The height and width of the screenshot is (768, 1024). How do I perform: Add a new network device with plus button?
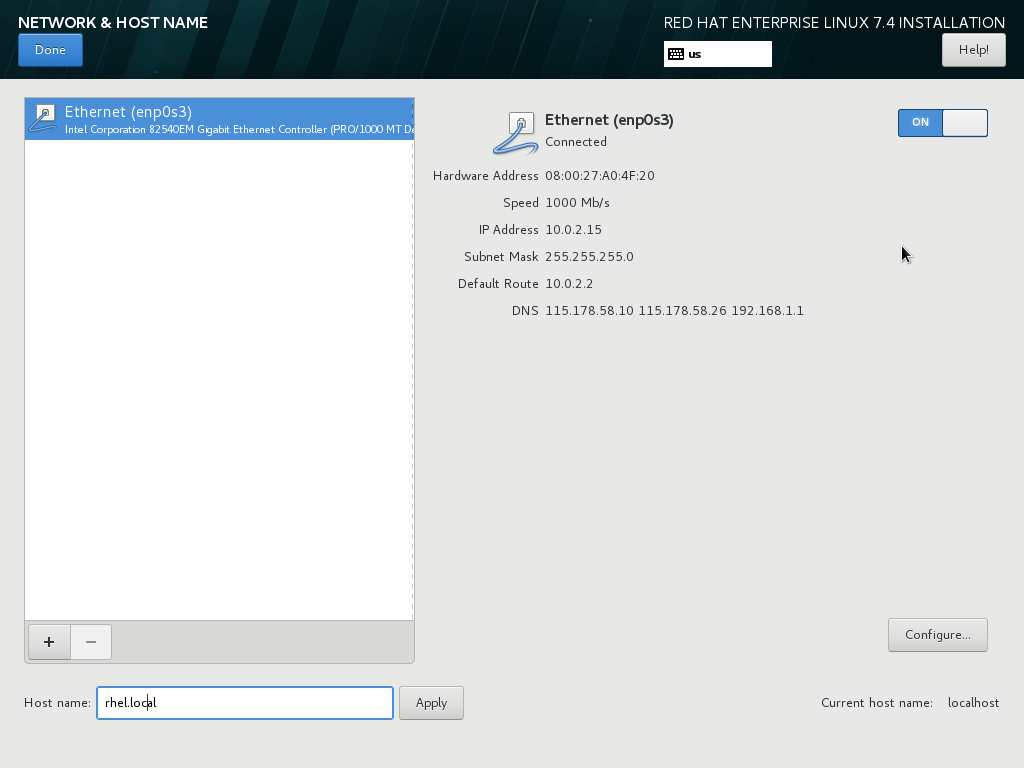point(49,642)
